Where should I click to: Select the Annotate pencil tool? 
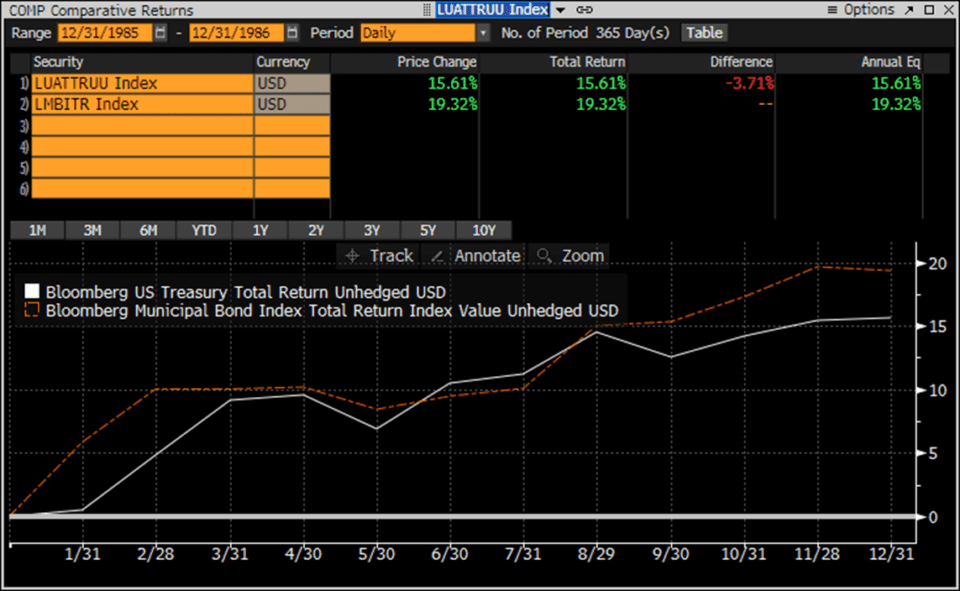pyautogui.click(x=475, y=256)
